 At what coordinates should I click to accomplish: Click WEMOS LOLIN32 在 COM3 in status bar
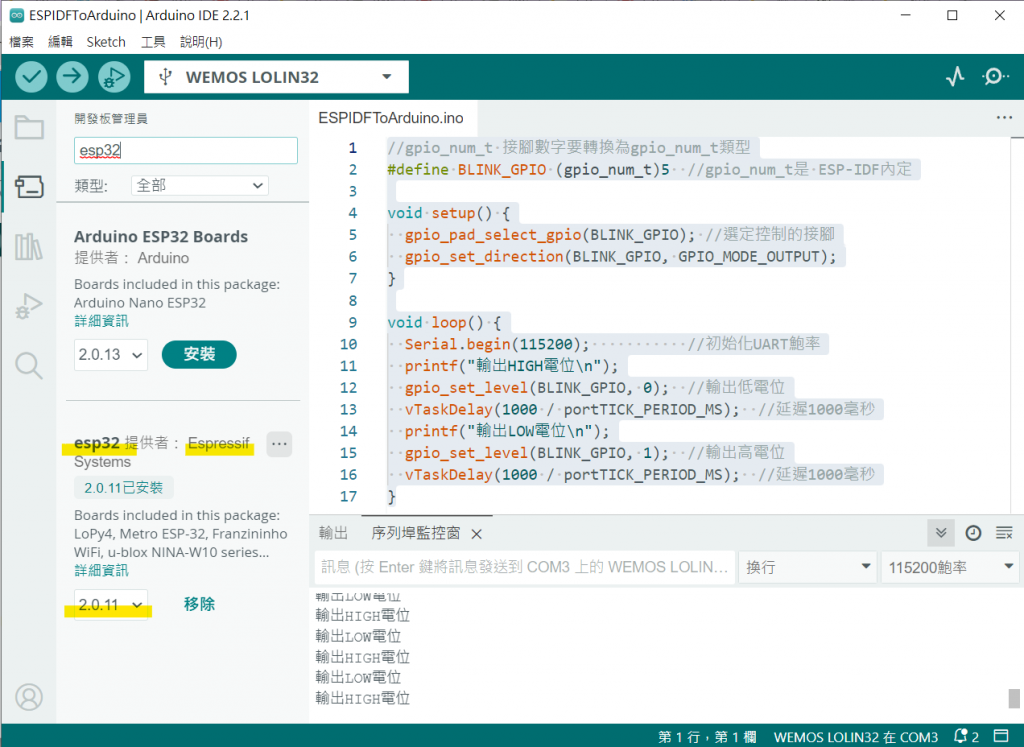tap(856, 737)
